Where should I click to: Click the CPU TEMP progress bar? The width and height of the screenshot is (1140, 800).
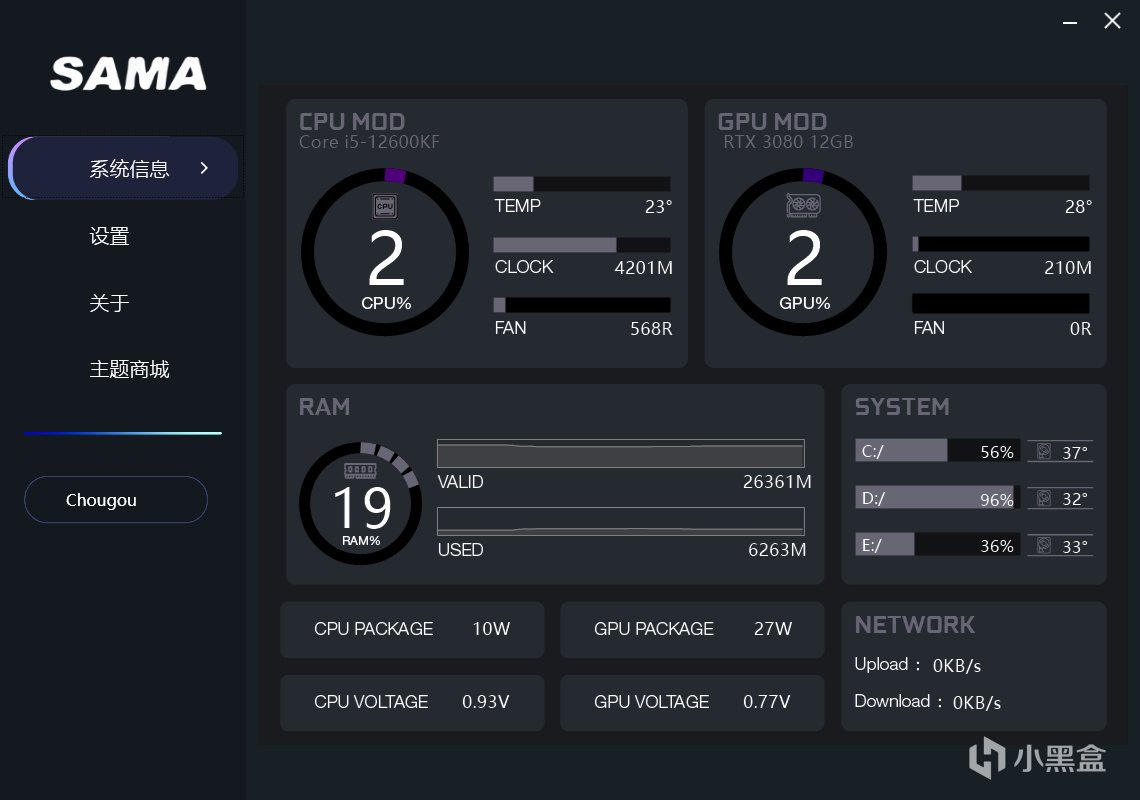coord(582,183)
